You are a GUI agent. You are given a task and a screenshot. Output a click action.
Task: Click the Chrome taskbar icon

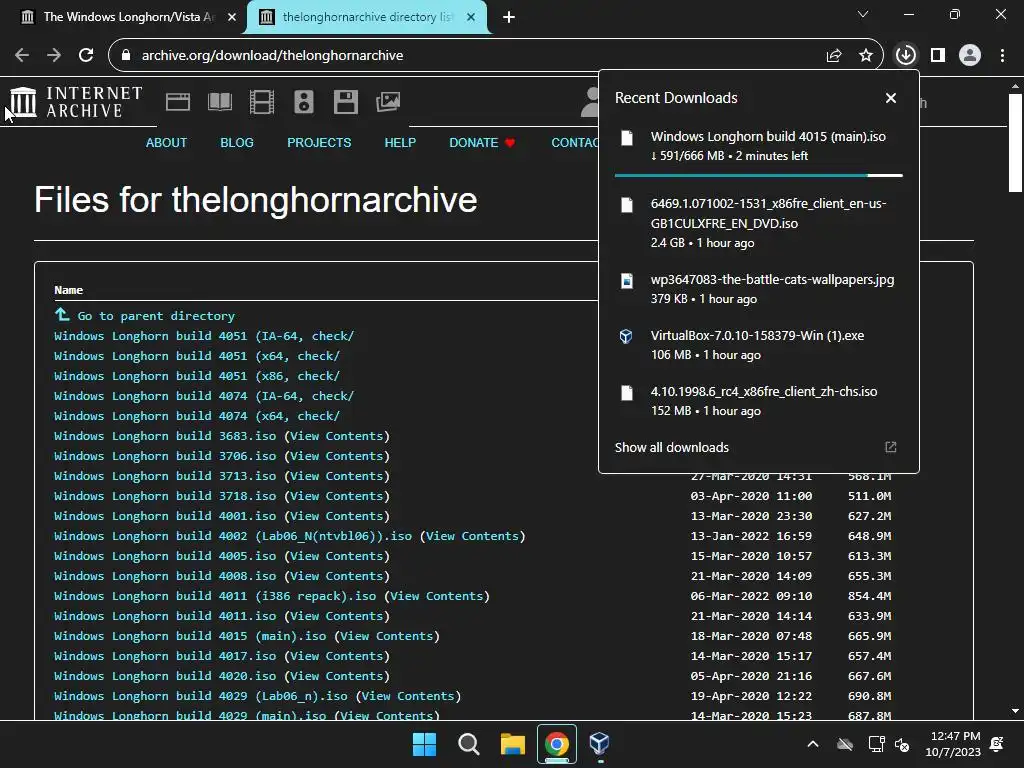pos(557,744)
